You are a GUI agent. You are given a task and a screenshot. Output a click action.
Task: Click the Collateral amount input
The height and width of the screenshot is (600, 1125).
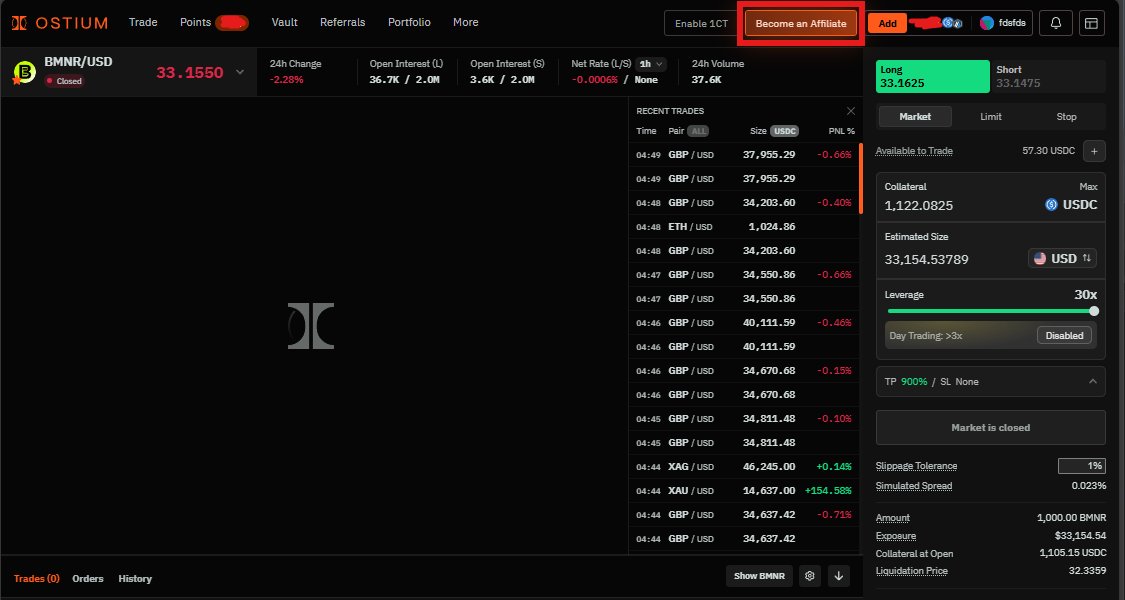point(919,205)
